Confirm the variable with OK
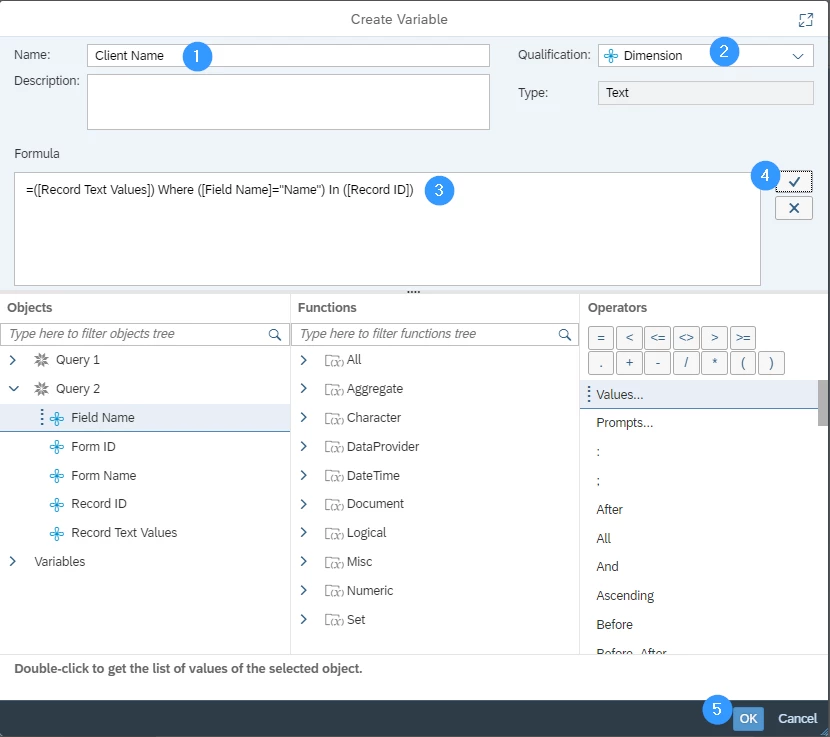This screenshot has width=830, height=737. click(x=748, y=718)
